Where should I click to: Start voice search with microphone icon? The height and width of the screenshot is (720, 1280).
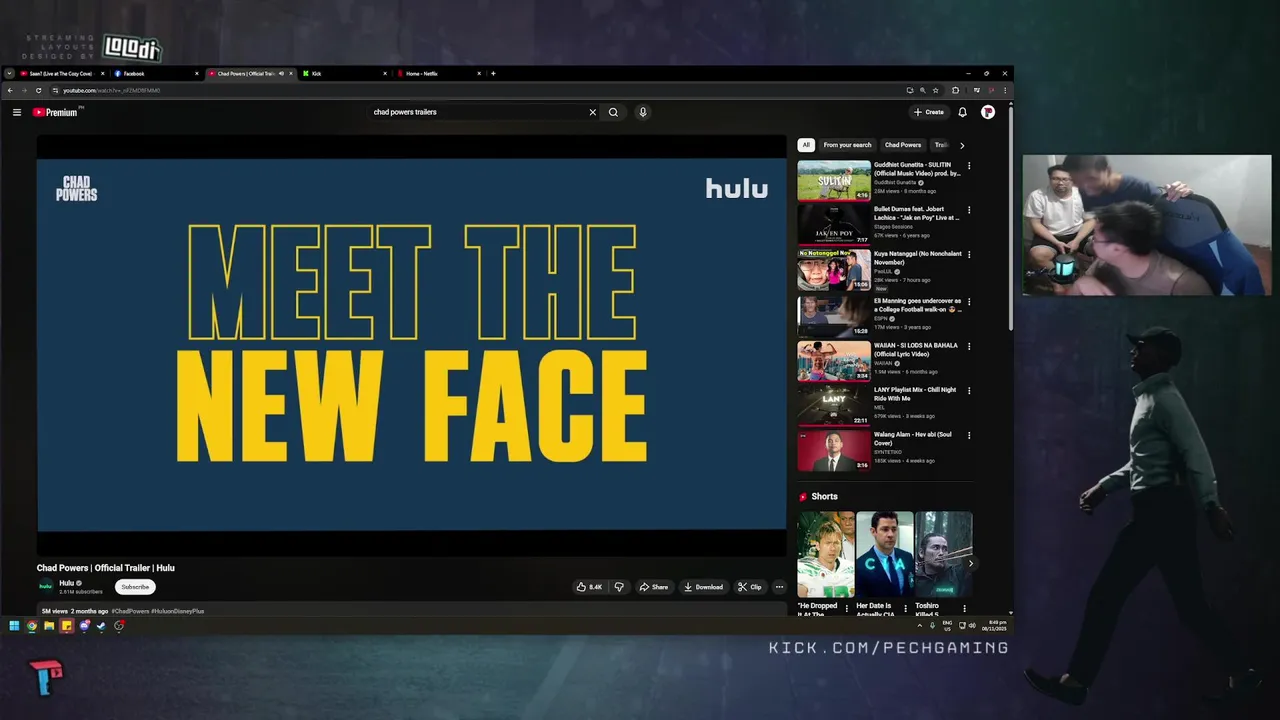[643, 112]
